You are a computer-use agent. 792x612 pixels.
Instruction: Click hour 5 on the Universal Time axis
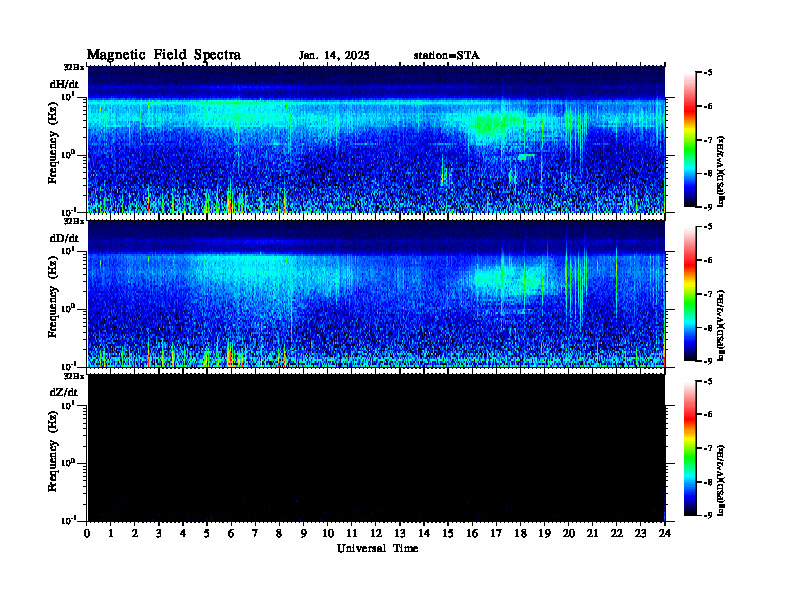[207, 533]
